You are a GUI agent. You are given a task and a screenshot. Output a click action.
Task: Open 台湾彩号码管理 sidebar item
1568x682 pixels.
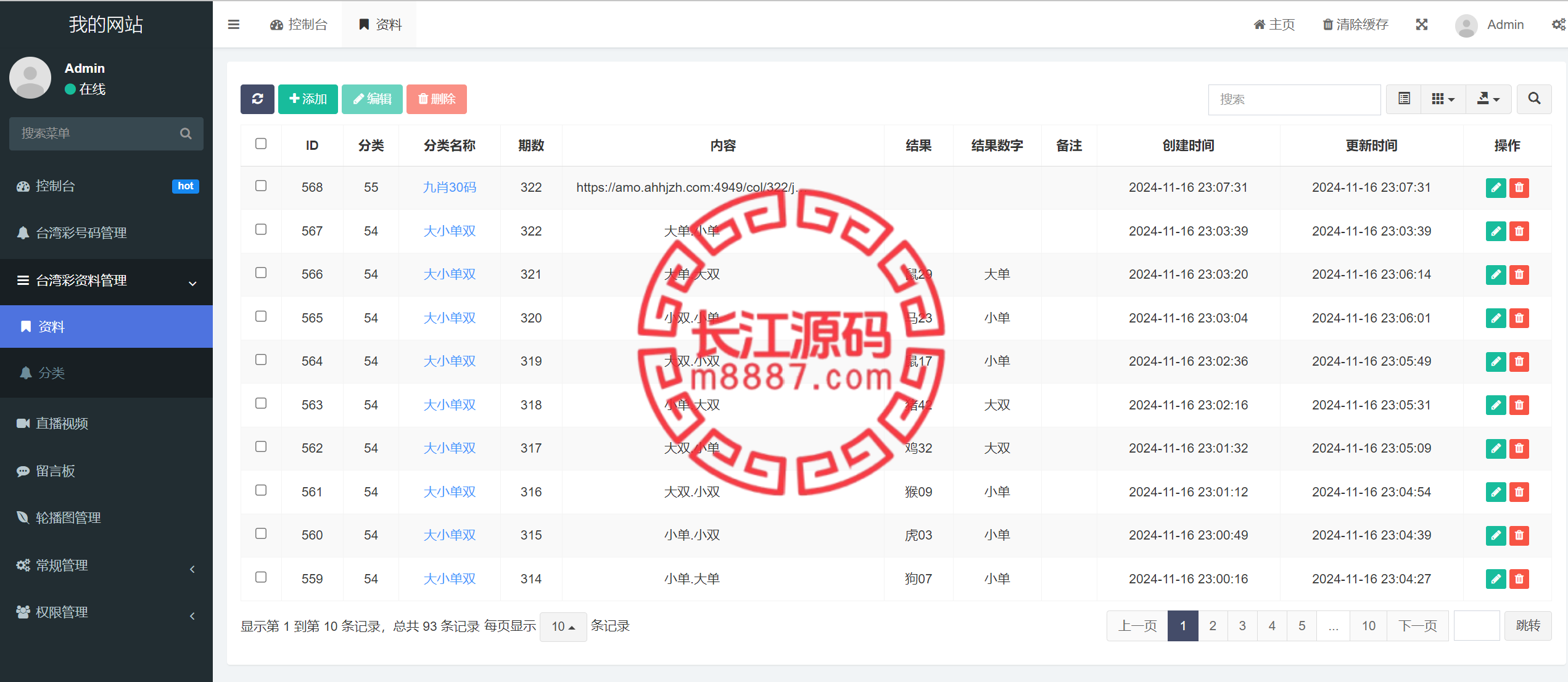tap(106, 233)
